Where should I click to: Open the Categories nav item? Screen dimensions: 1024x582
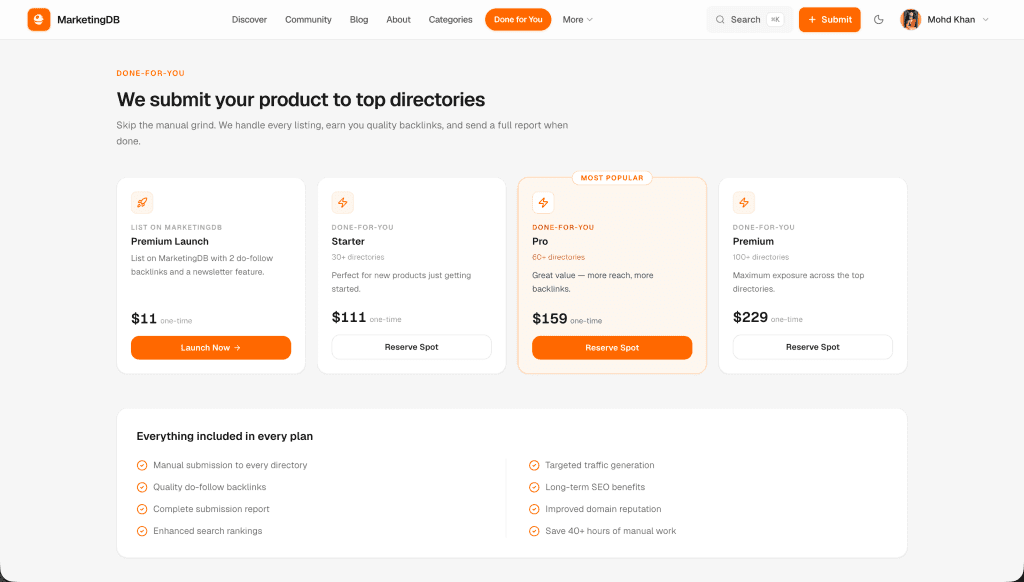pos(450,19)
